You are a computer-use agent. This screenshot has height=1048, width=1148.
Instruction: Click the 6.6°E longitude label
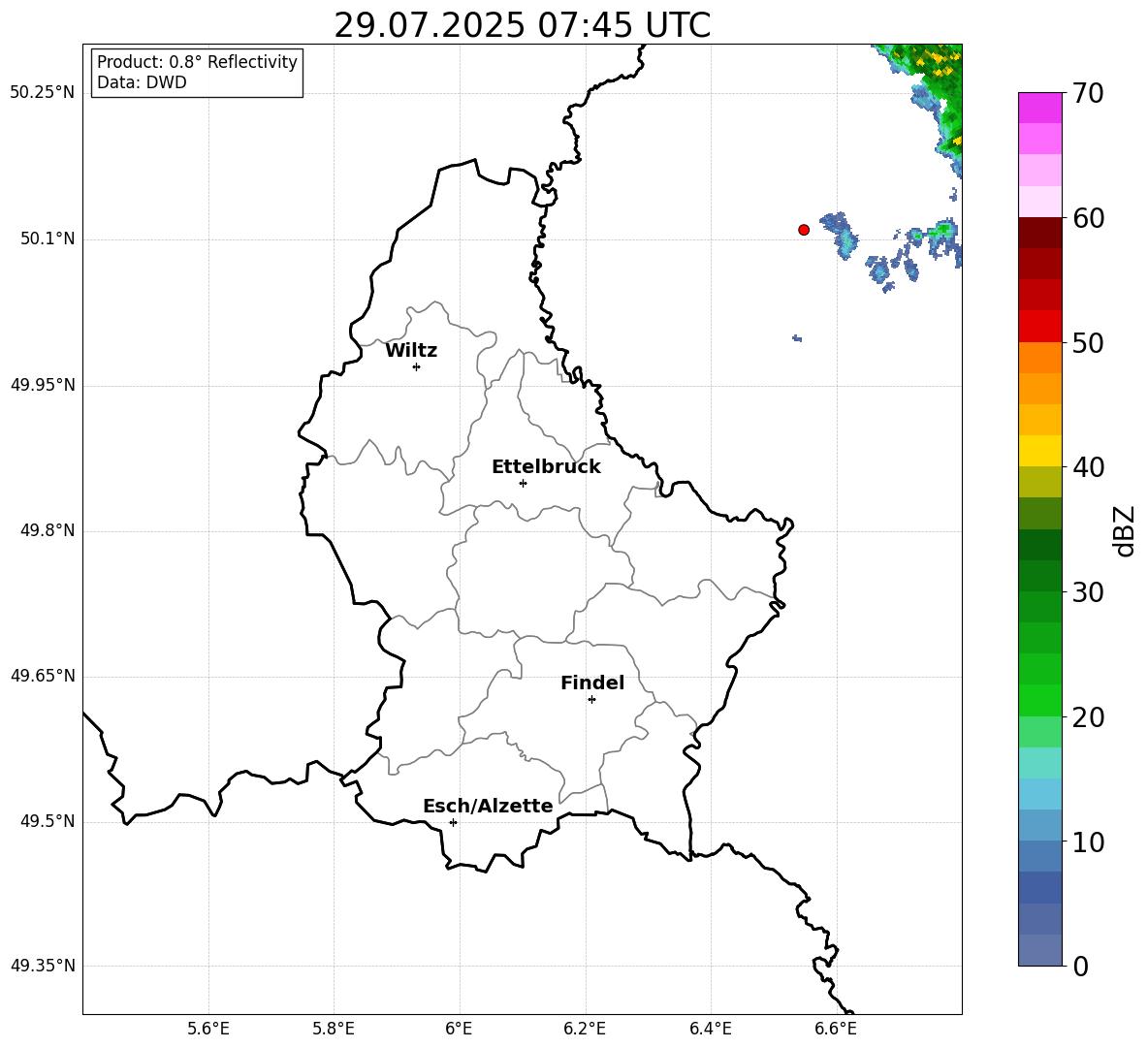[836, 1029]
